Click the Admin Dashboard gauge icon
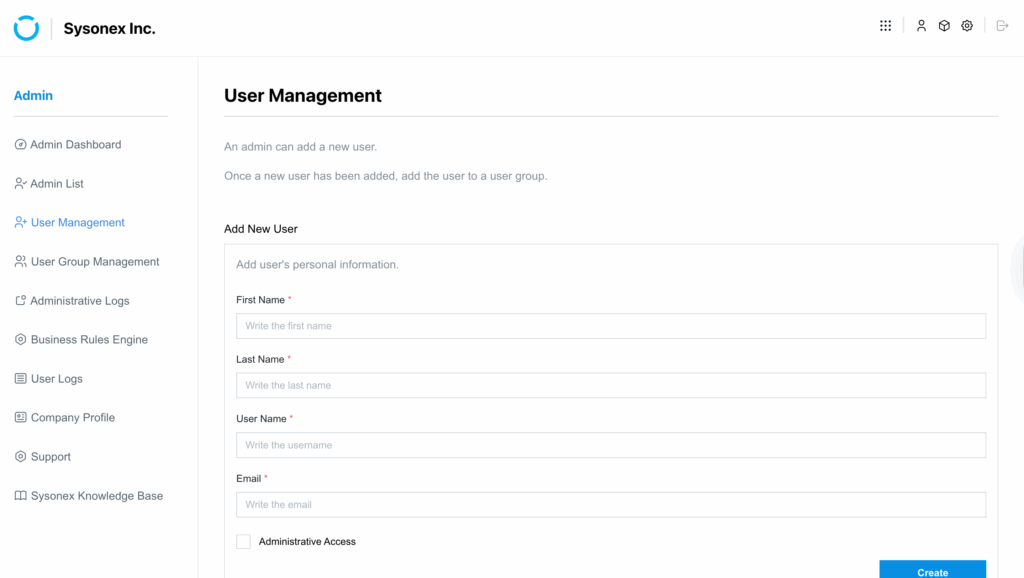Viewport: 1024px width, 578px height. [20, 145]
